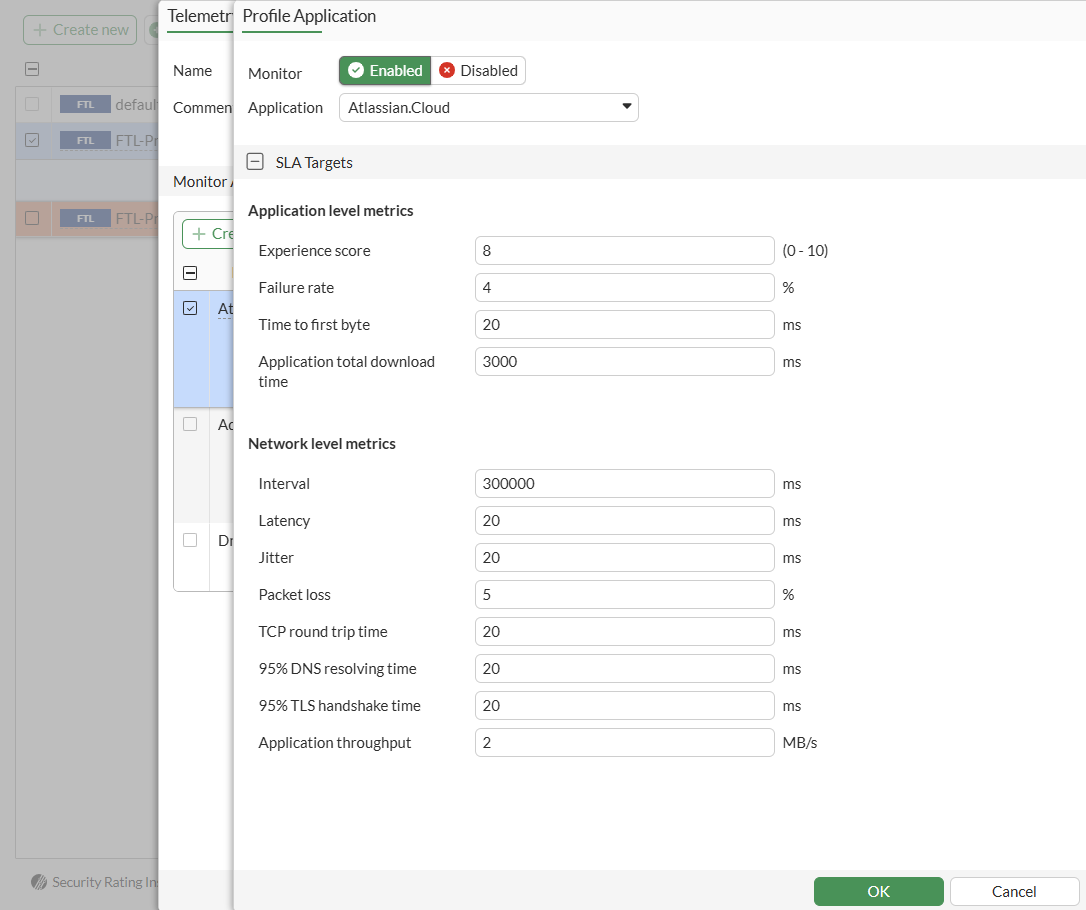Click the Security Rating icon at bottom left
The image size is (1086, 910).
point(40,882)
